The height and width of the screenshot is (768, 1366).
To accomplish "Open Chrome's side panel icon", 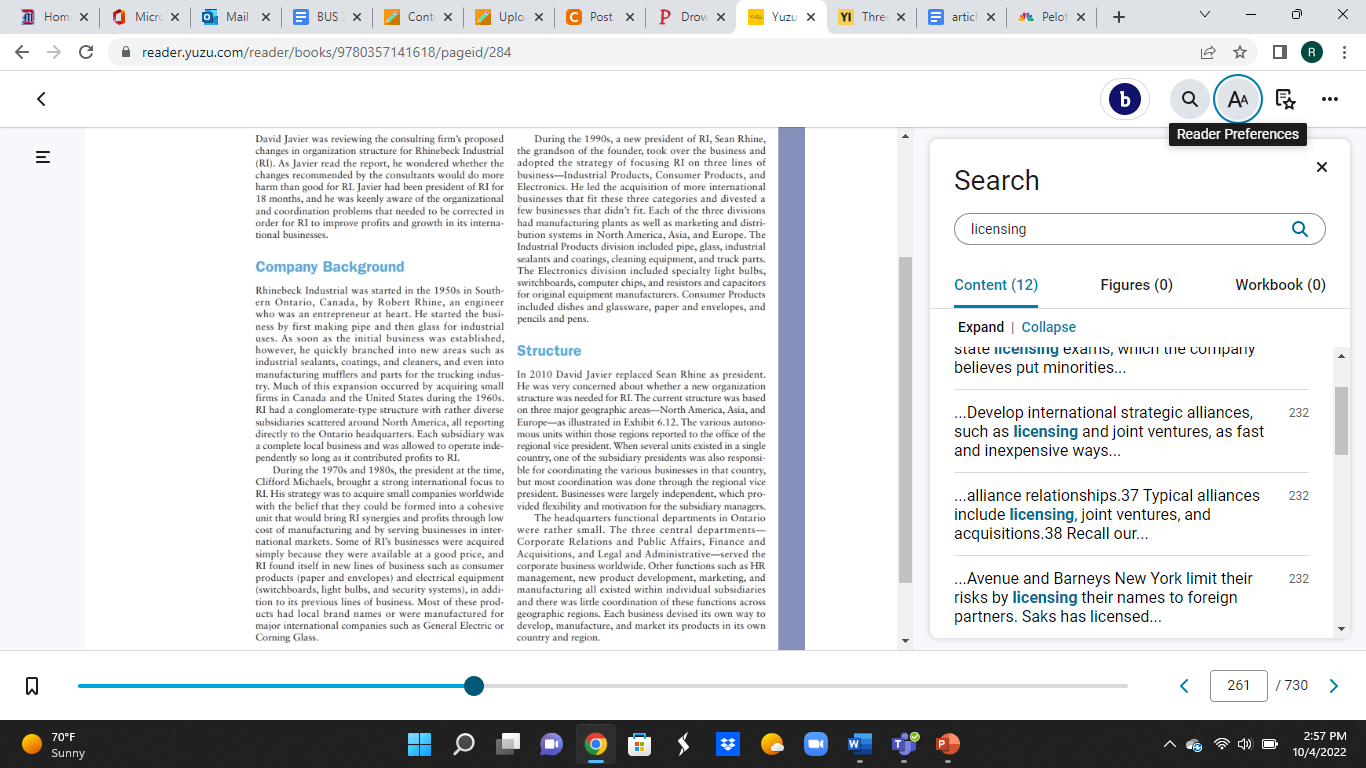I will point(1280,52).
